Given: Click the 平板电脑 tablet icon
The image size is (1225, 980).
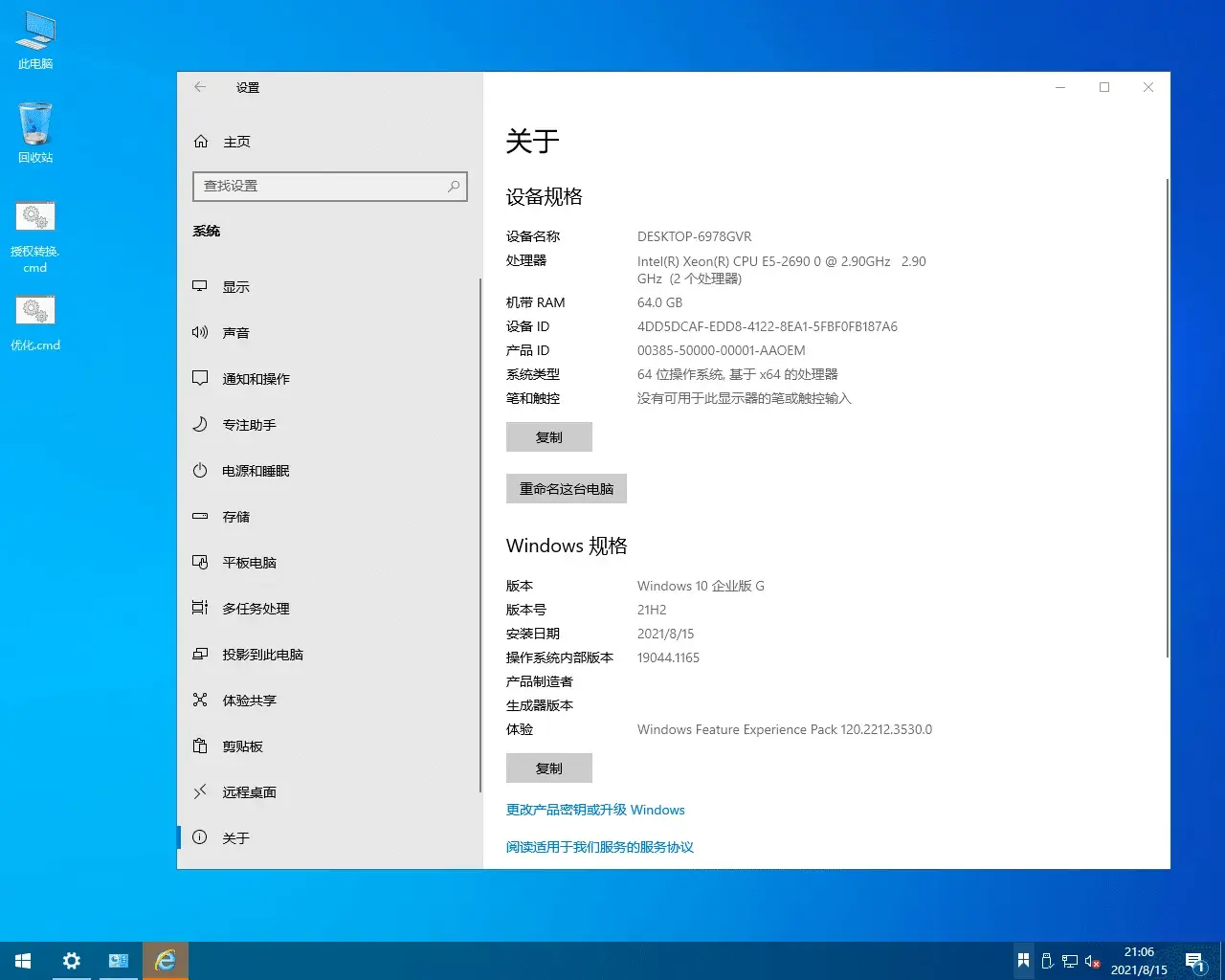Looking at the screenshot, I should pyautogui.click(x=200, y=562).
